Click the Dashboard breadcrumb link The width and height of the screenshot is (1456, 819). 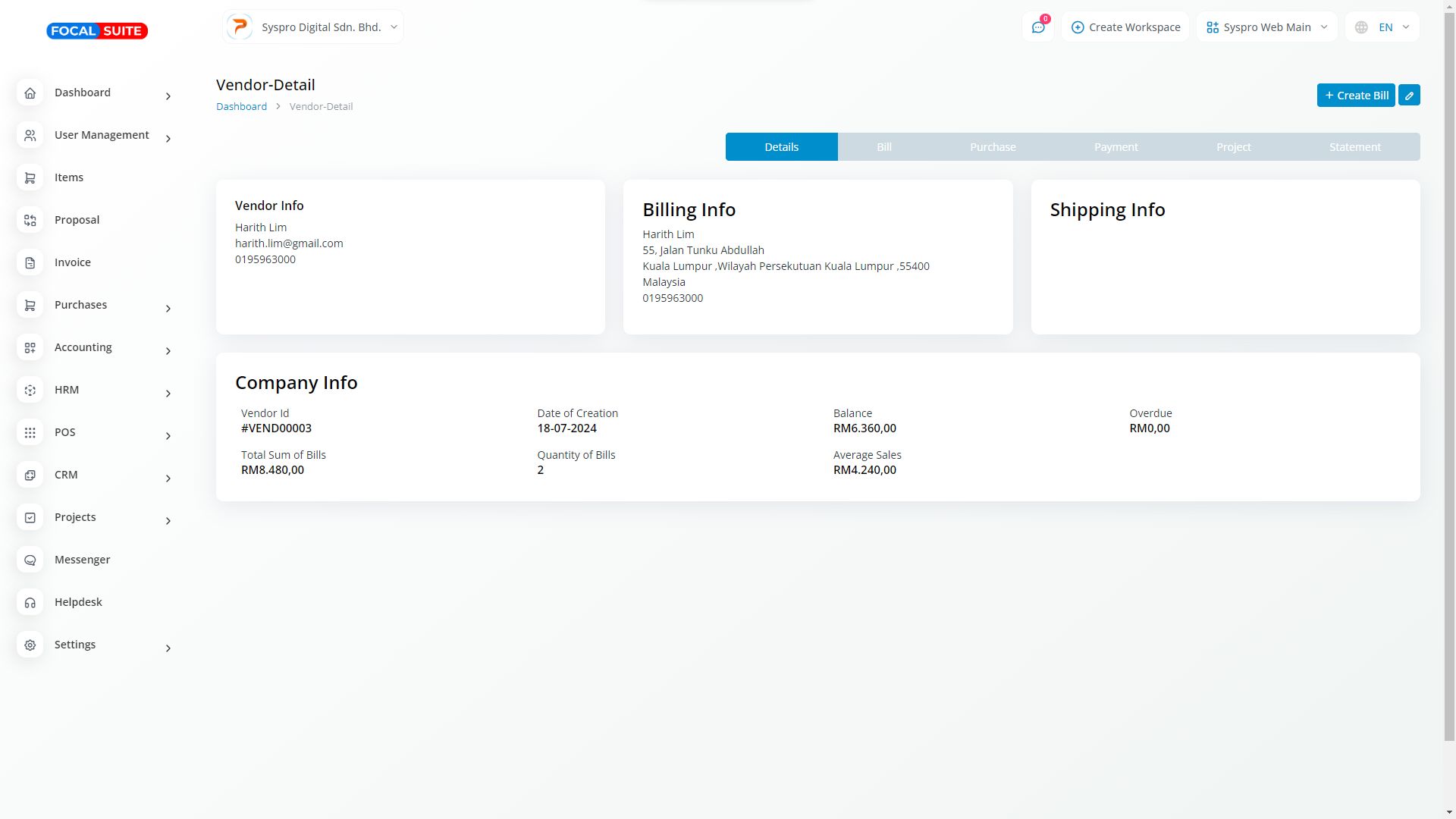click(x=241, y=107)
